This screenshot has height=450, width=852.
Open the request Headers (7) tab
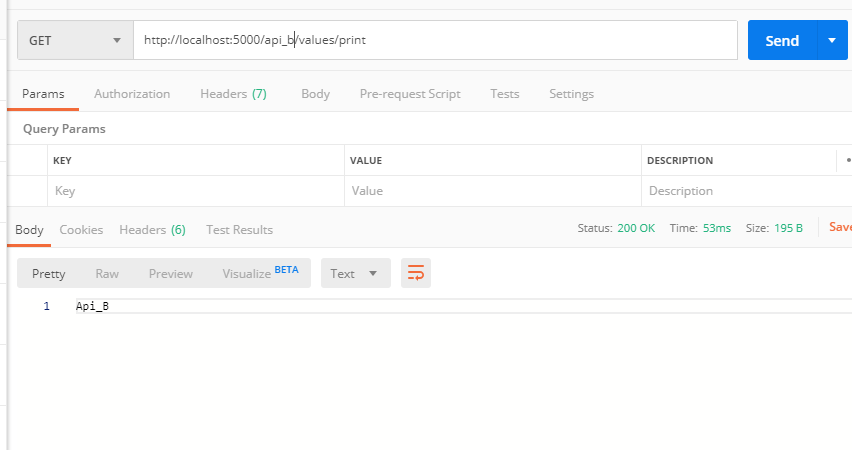(233, 94)
